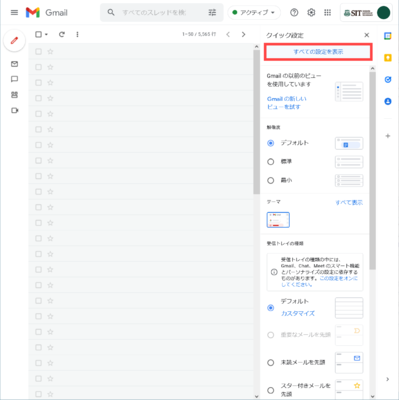This screenshot has width=399, height=400.
Task: Open the More three-dot toolbar menu
Action: pos(77,34)
